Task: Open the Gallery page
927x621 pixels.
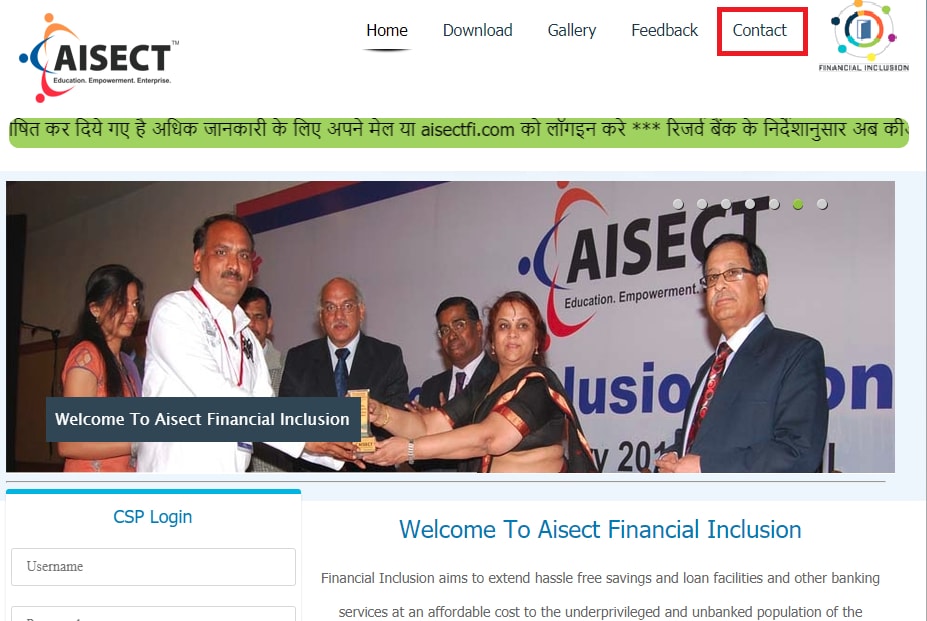Action: point(572,30)
